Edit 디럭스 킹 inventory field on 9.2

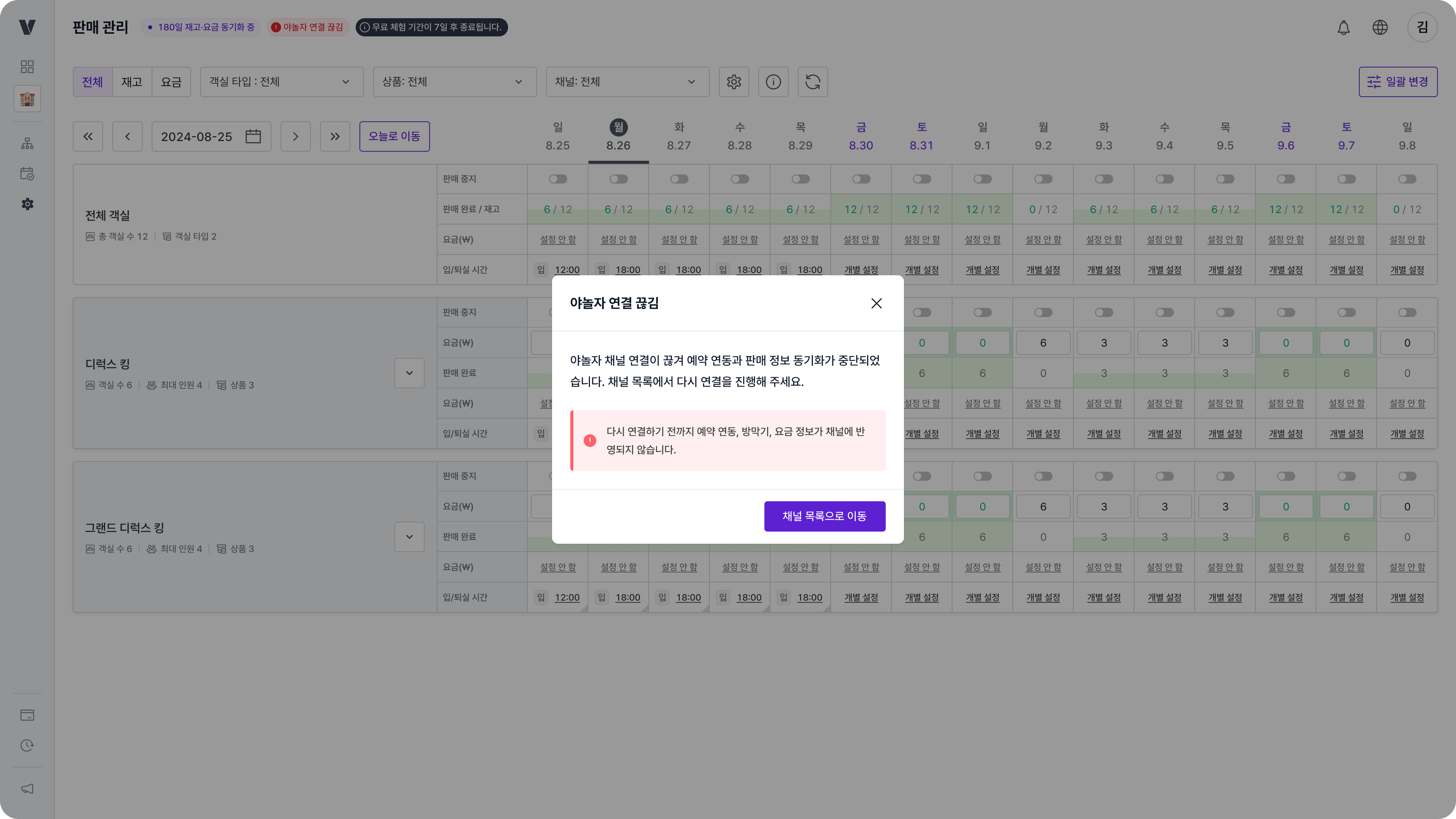click(1043, 343)
